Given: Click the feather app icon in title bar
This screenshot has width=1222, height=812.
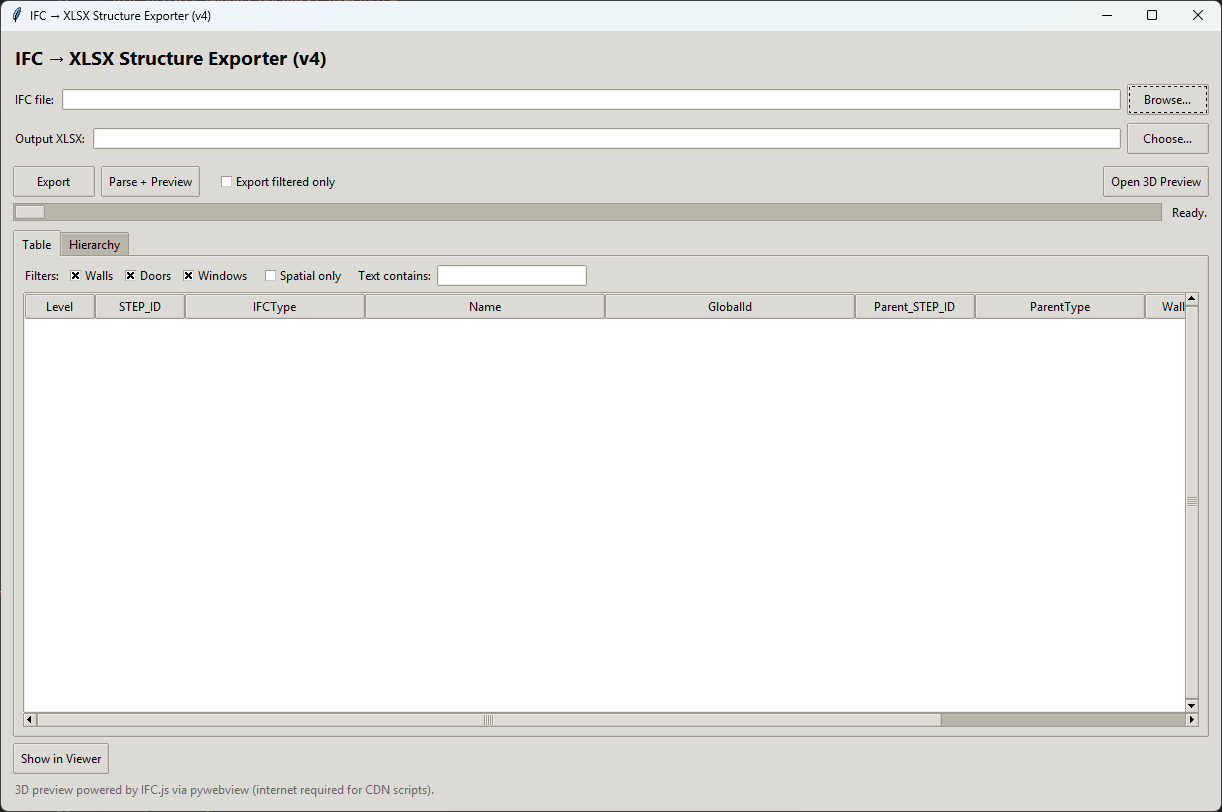Looking at the screenshot, I should pos(17,15).
